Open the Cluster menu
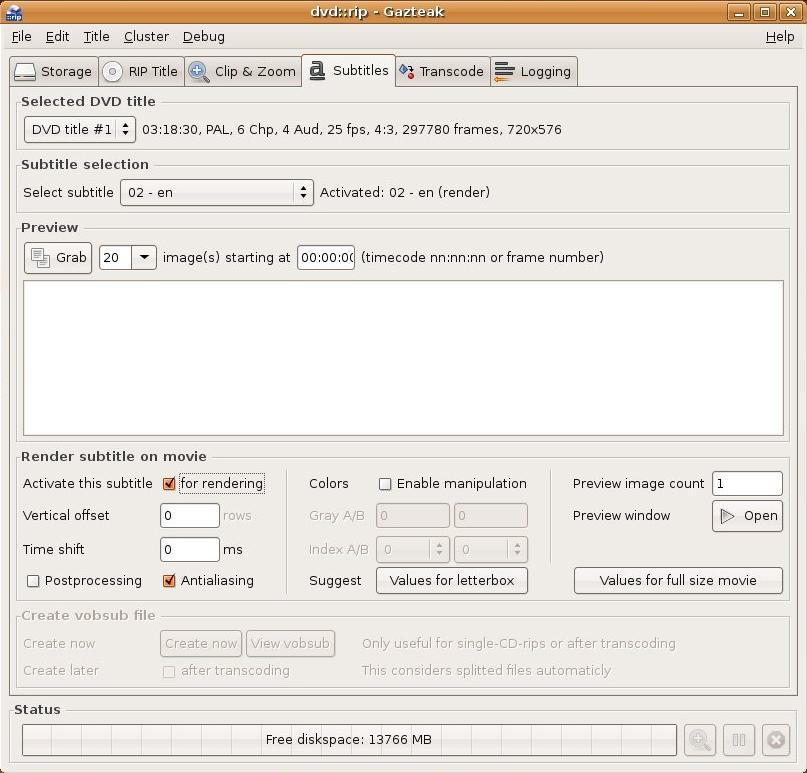Image resolution: width=807 pixels, height=773 pixels. coord(146,37)
